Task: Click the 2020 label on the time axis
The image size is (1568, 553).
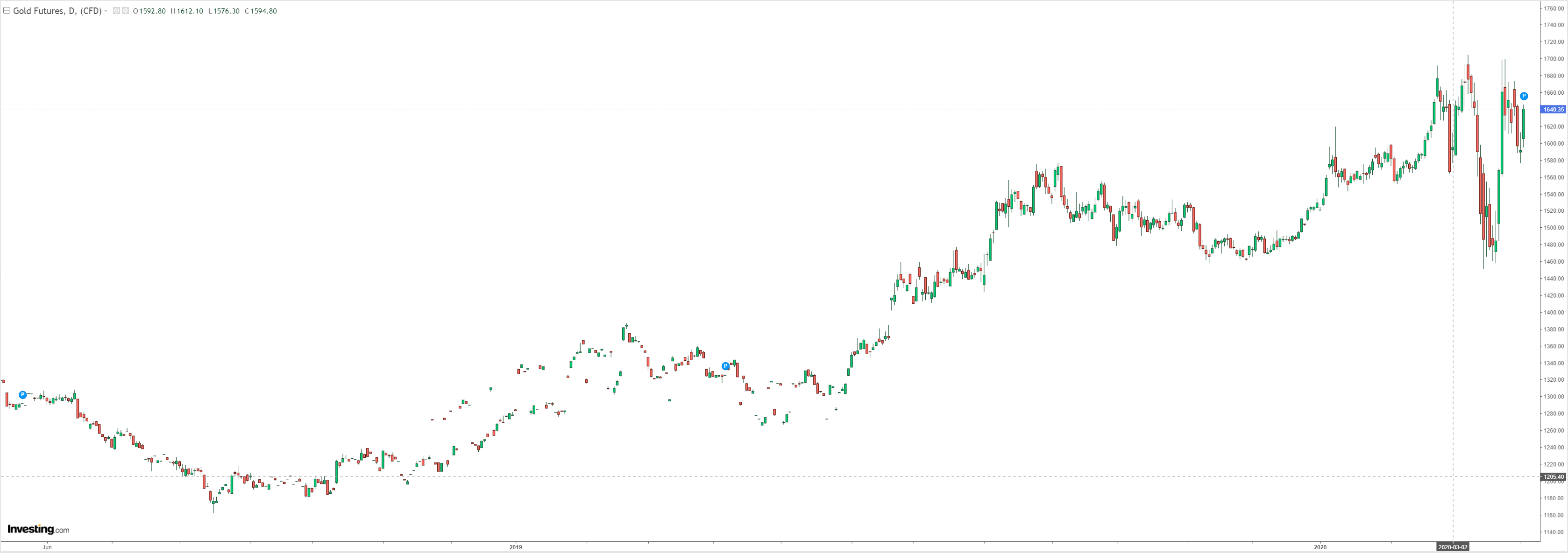Action: click(x=1320, y=547)
